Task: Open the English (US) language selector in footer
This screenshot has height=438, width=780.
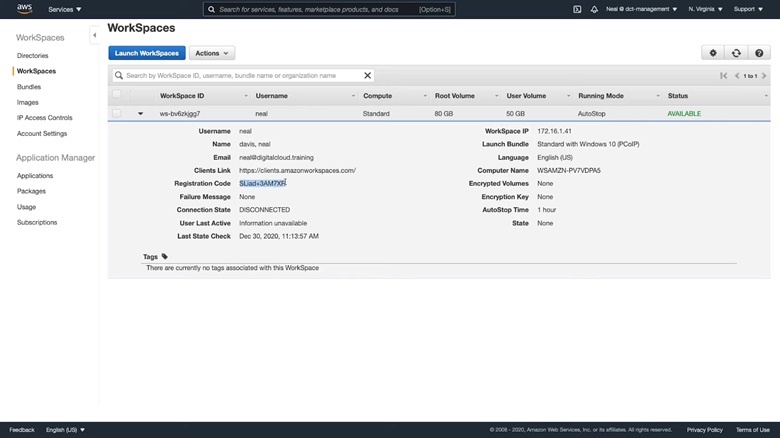Action: (x=65, y=430)
